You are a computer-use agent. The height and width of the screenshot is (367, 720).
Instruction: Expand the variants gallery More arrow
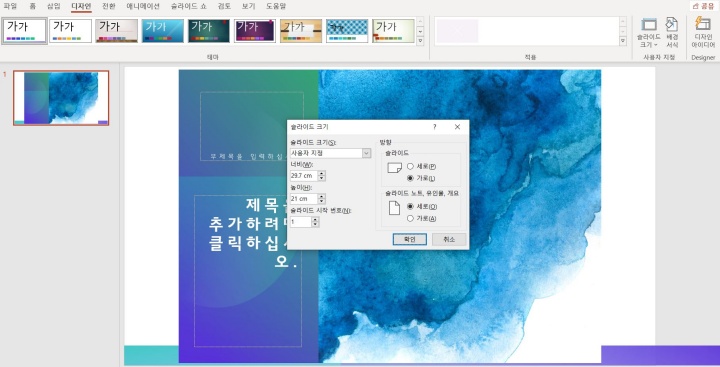coord(623,41)
